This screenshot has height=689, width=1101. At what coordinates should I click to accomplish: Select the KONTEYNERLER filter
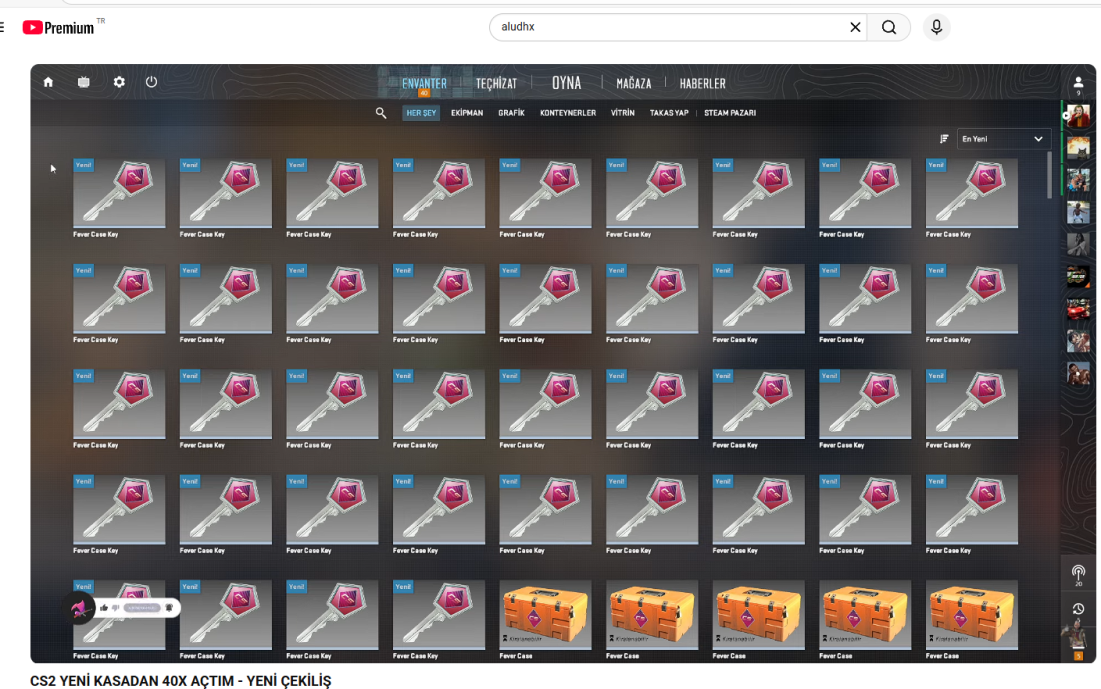(x=568, y=113)
